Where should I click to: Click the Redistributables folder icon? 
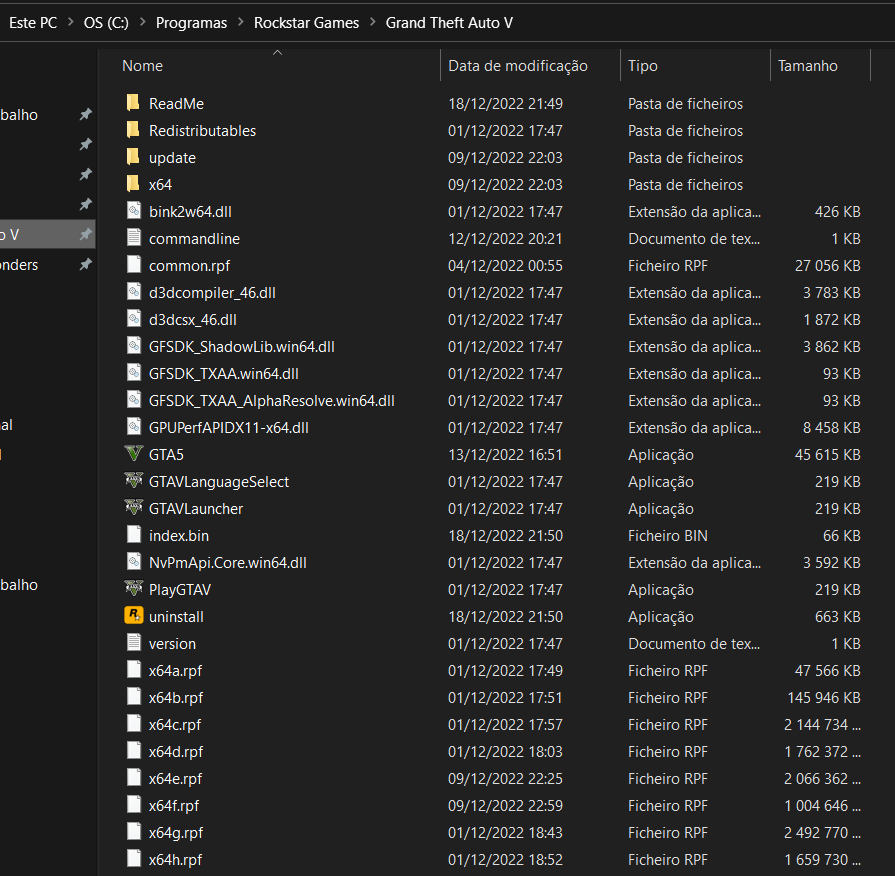tap(133, 130)
